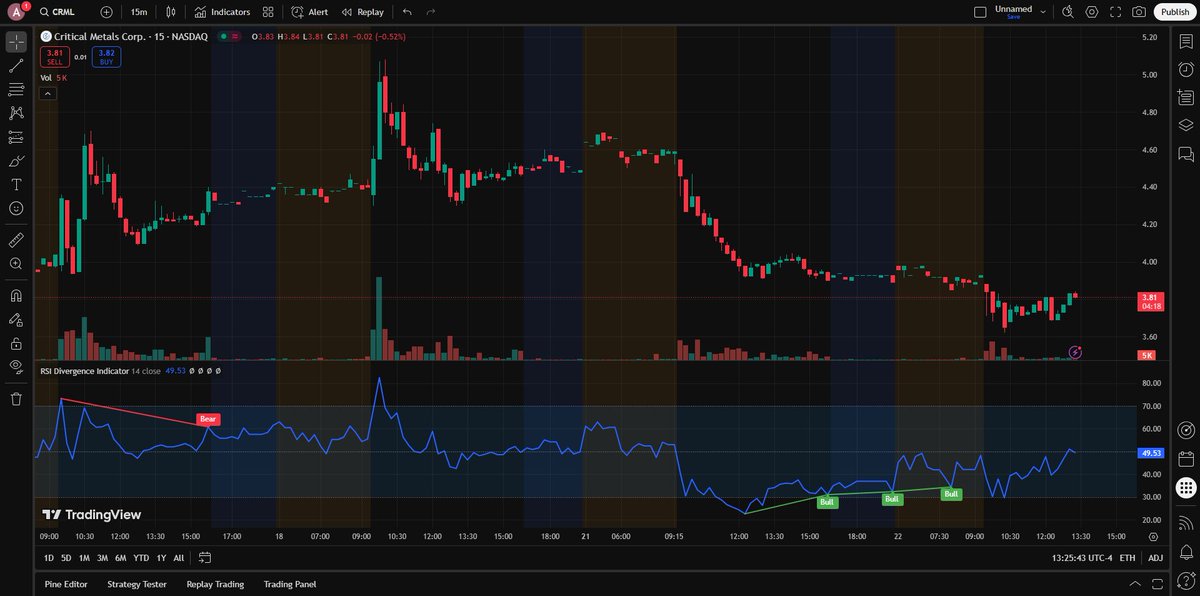
Task: Open the Pine Editor tab
Action: point(66,584)
